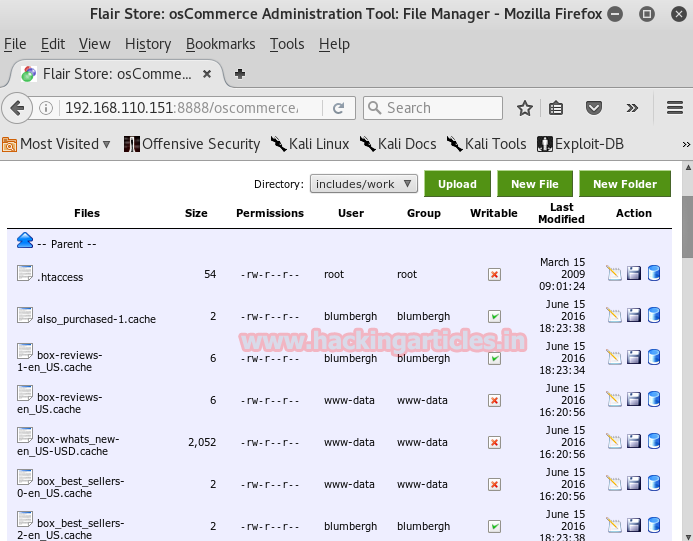The image size is (693, 541).
Task: Open the Directory dropdown includes/work
Action: coord(364,183)
